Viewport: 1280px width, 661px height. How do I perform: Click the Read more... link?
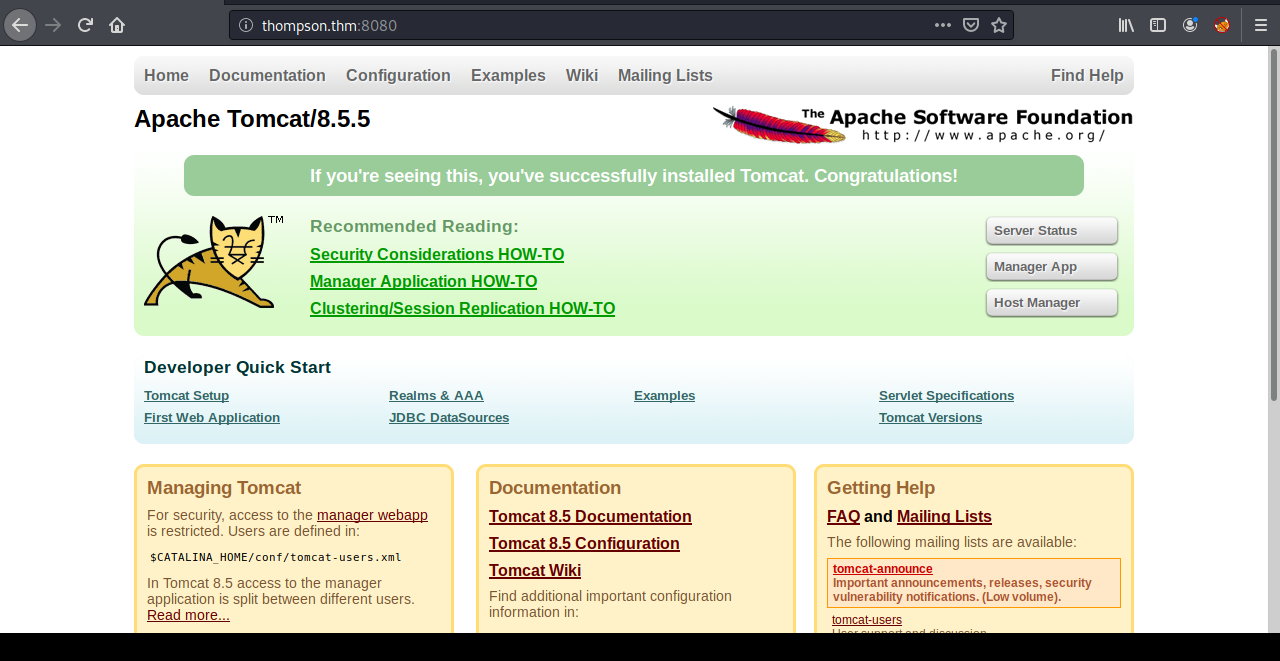(x=188, y=615)
